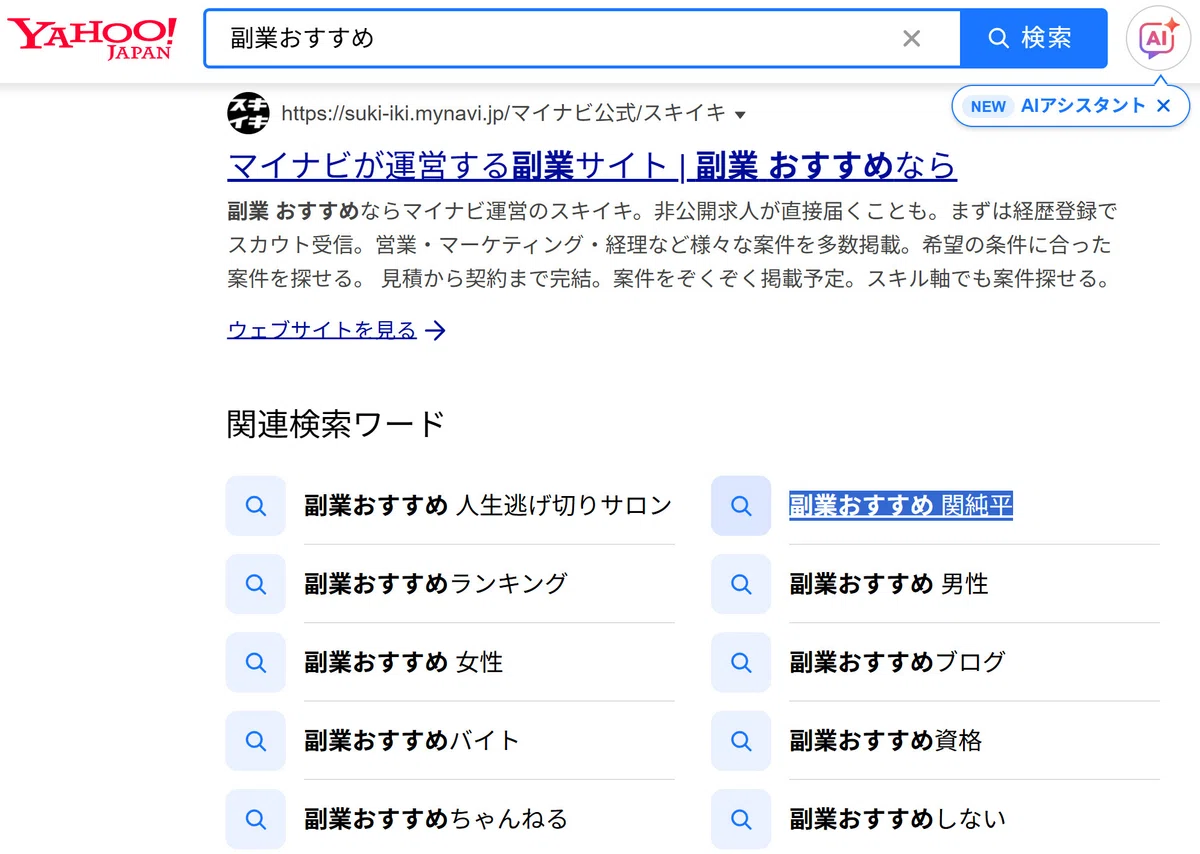This screenshot has height=854, width=1200.
Task: Click the suki-iki.mynavi.jp URL text
Action: [504, 113]
